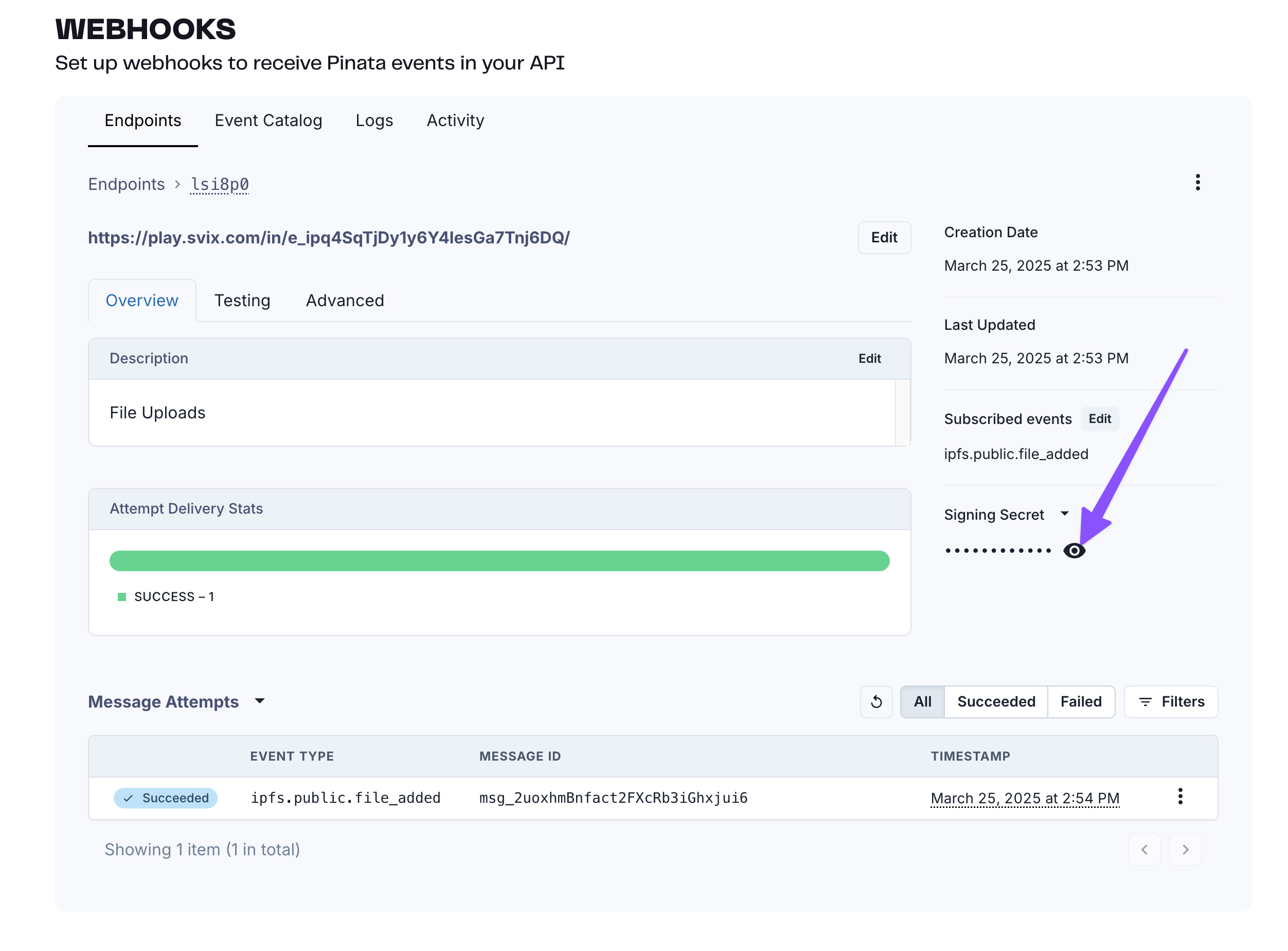The image size is (1288, 951).
Task: Open the Testing tab
Action: tap(242, 301)
